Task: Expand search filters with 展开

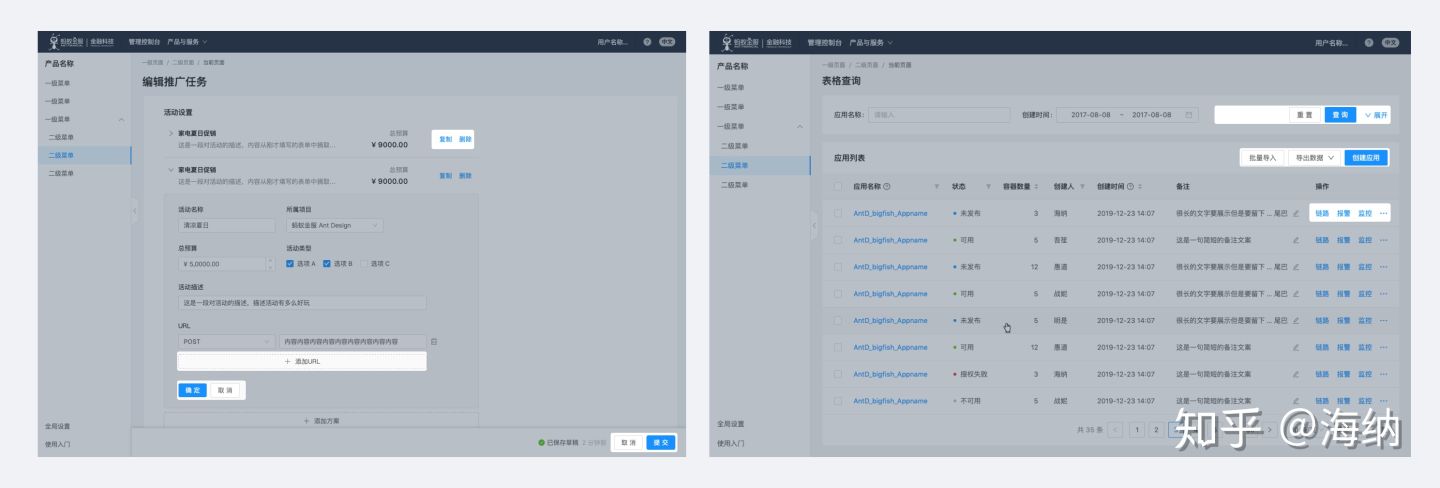Action: click(x=1377, y=115)
